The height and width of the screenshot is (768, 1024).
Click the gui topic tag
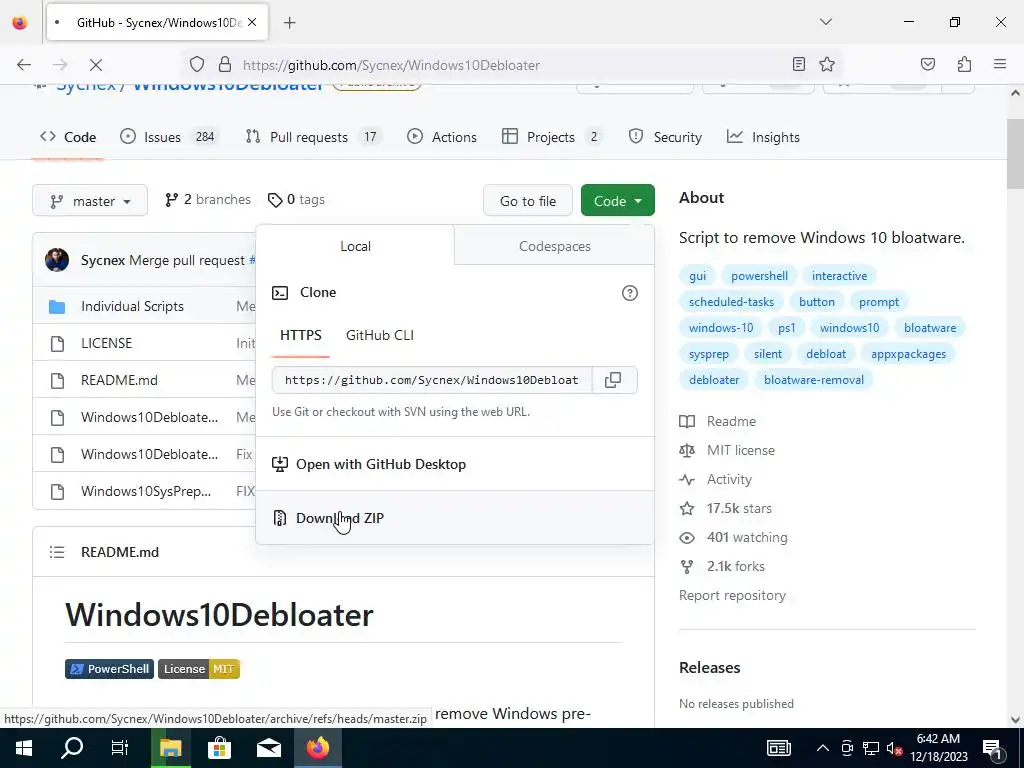(x=697, y=276)
